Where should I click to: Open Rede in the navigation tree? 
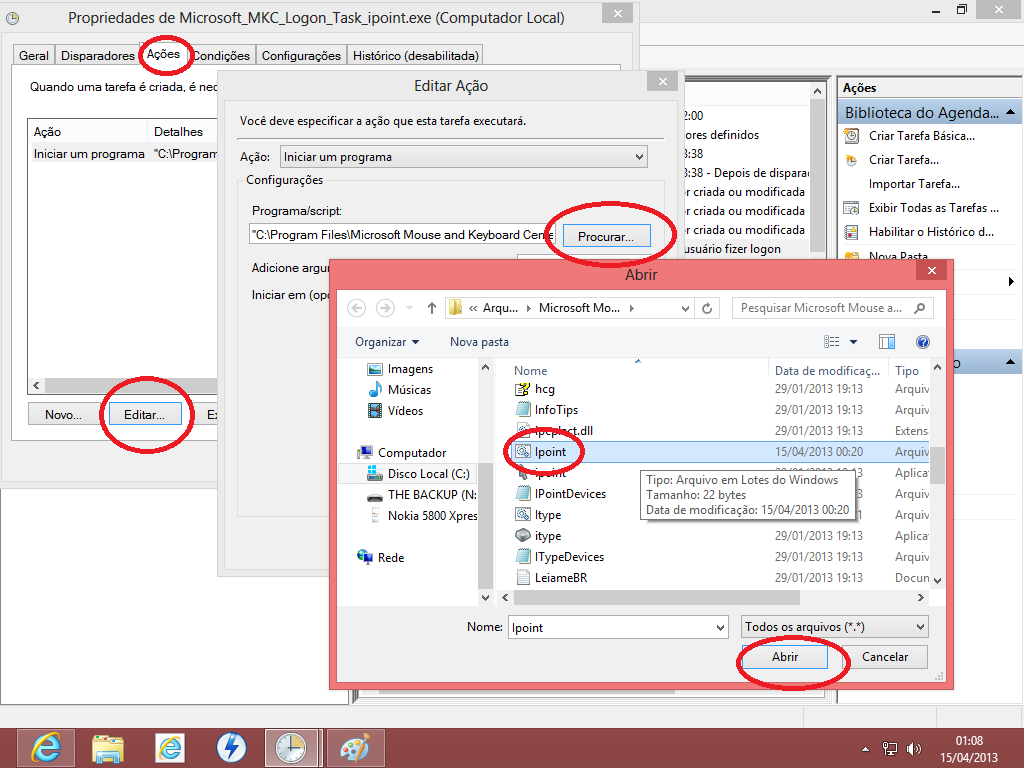tap(381, 558)
